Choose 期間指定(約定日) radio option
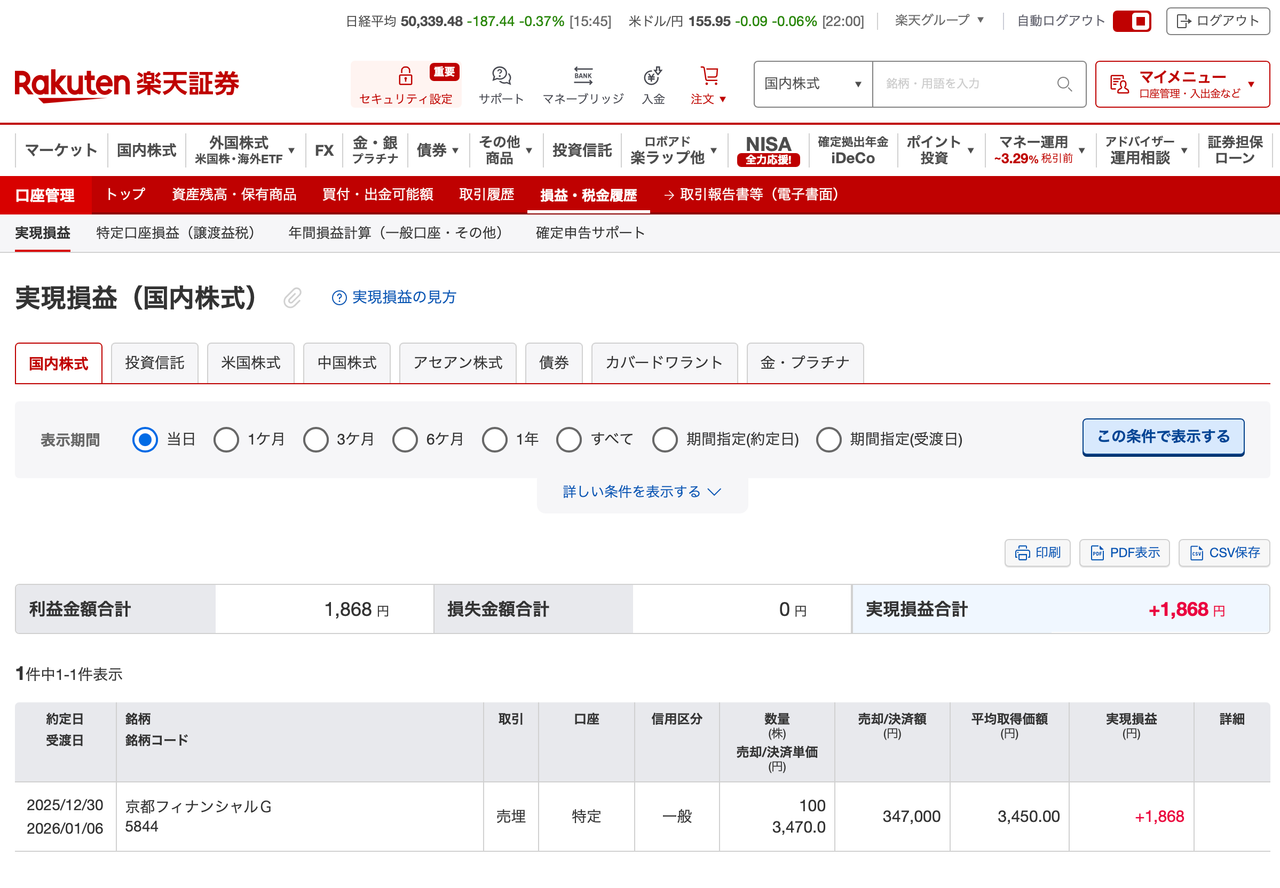This screenshot has width=1280, height=888. click(x=665, y=440)
